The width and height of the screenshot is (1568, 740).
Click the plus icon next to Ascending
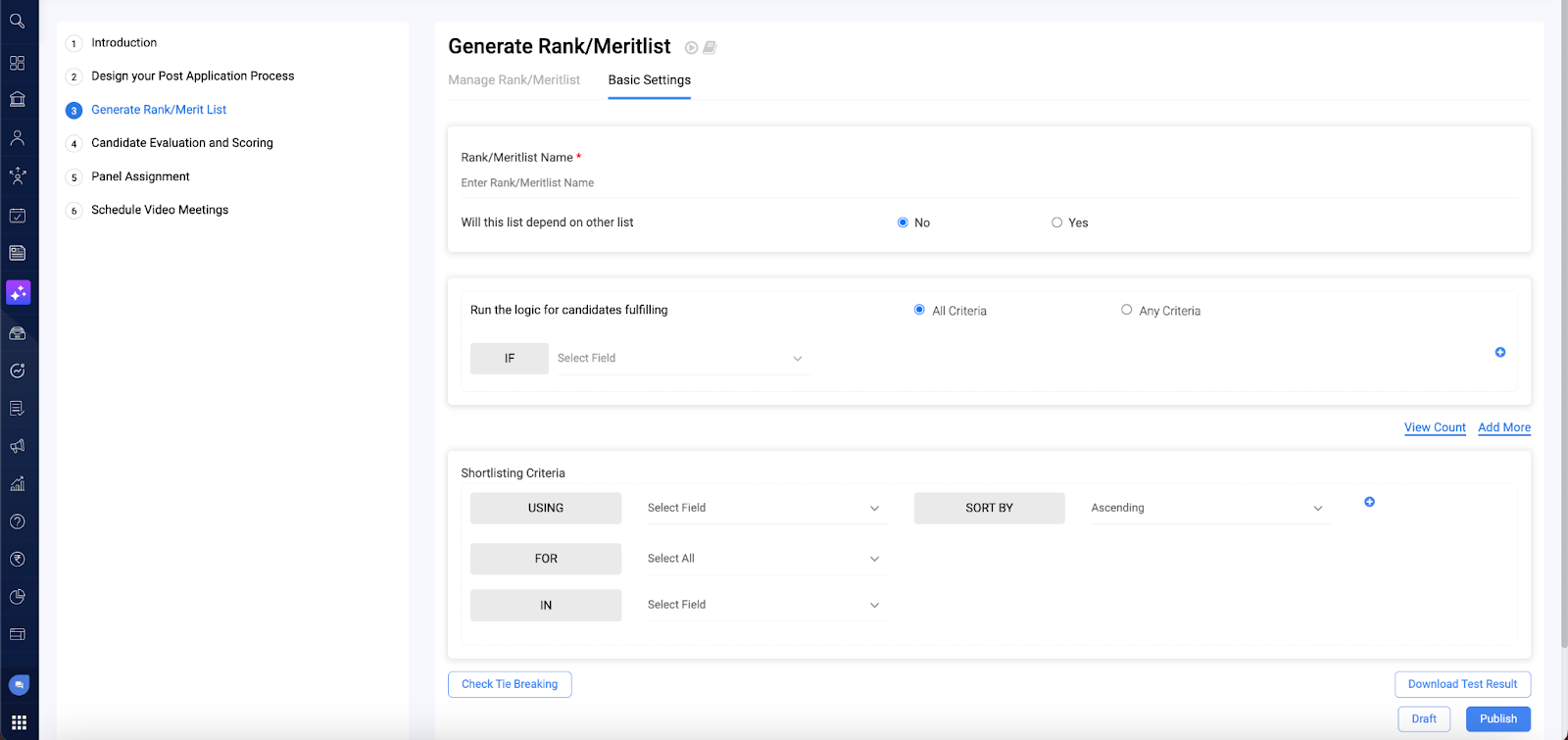1369,502
